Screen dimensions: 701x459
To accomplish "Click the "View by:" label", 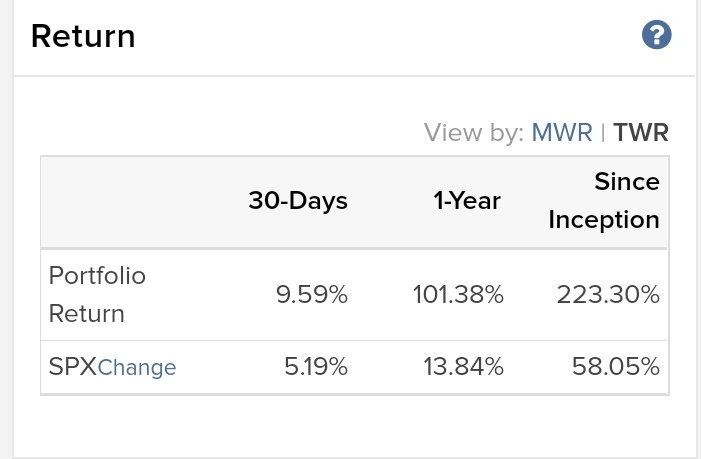I will [x=473, y=132].
